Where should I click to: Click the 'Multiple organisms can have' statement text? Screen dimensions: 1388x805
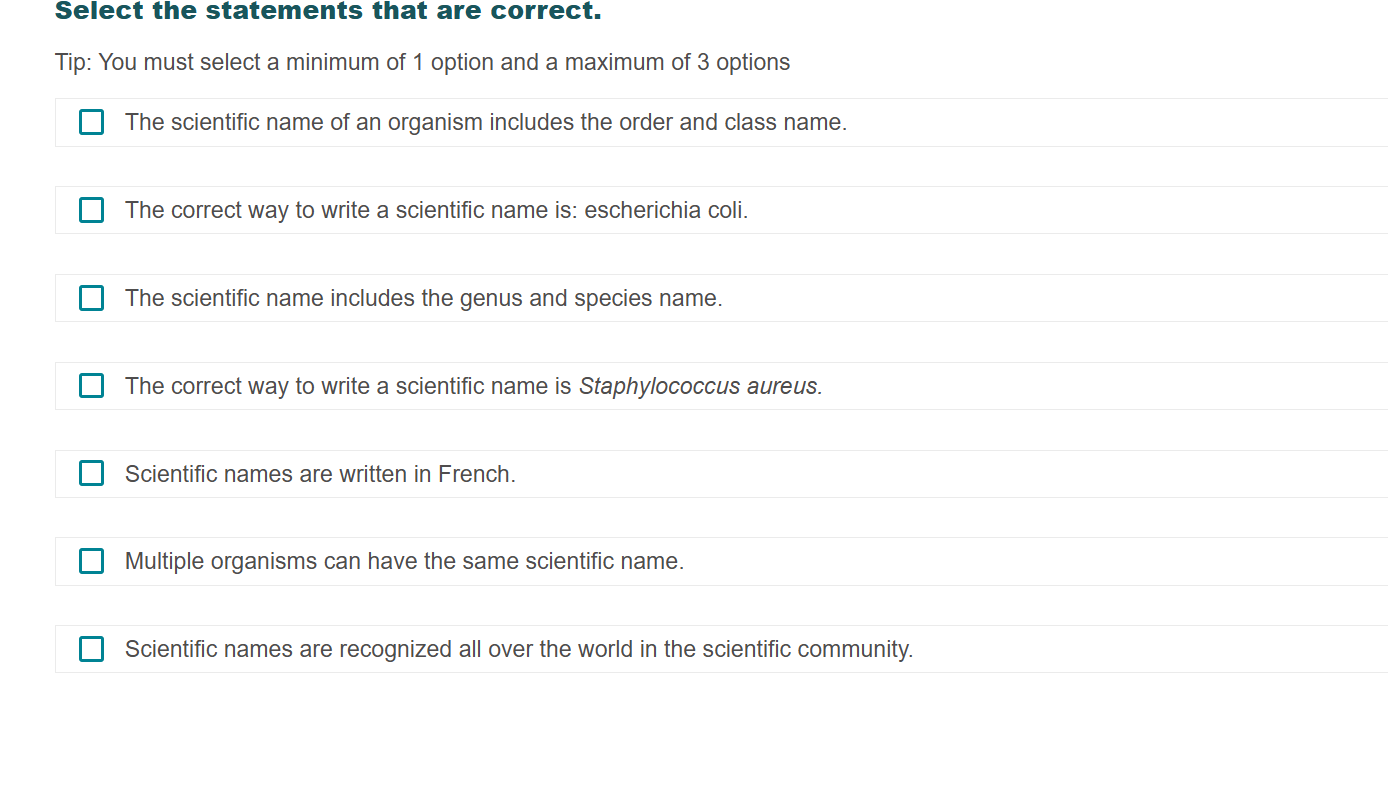(x=404, y=561)
